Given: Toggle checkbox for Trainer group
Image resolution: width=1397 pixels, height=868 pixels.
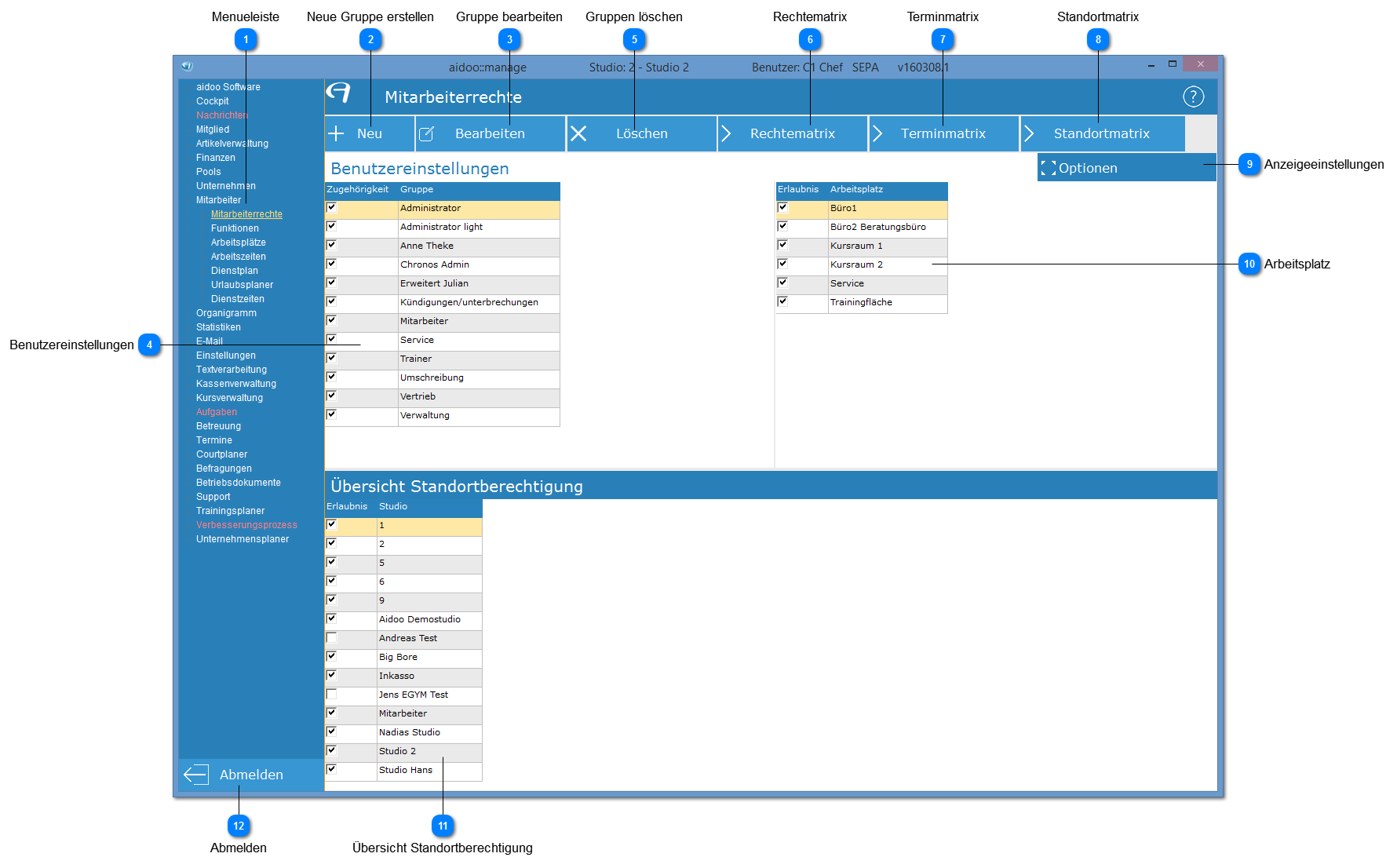Looking at the screenshot, I should click(331, 358).
